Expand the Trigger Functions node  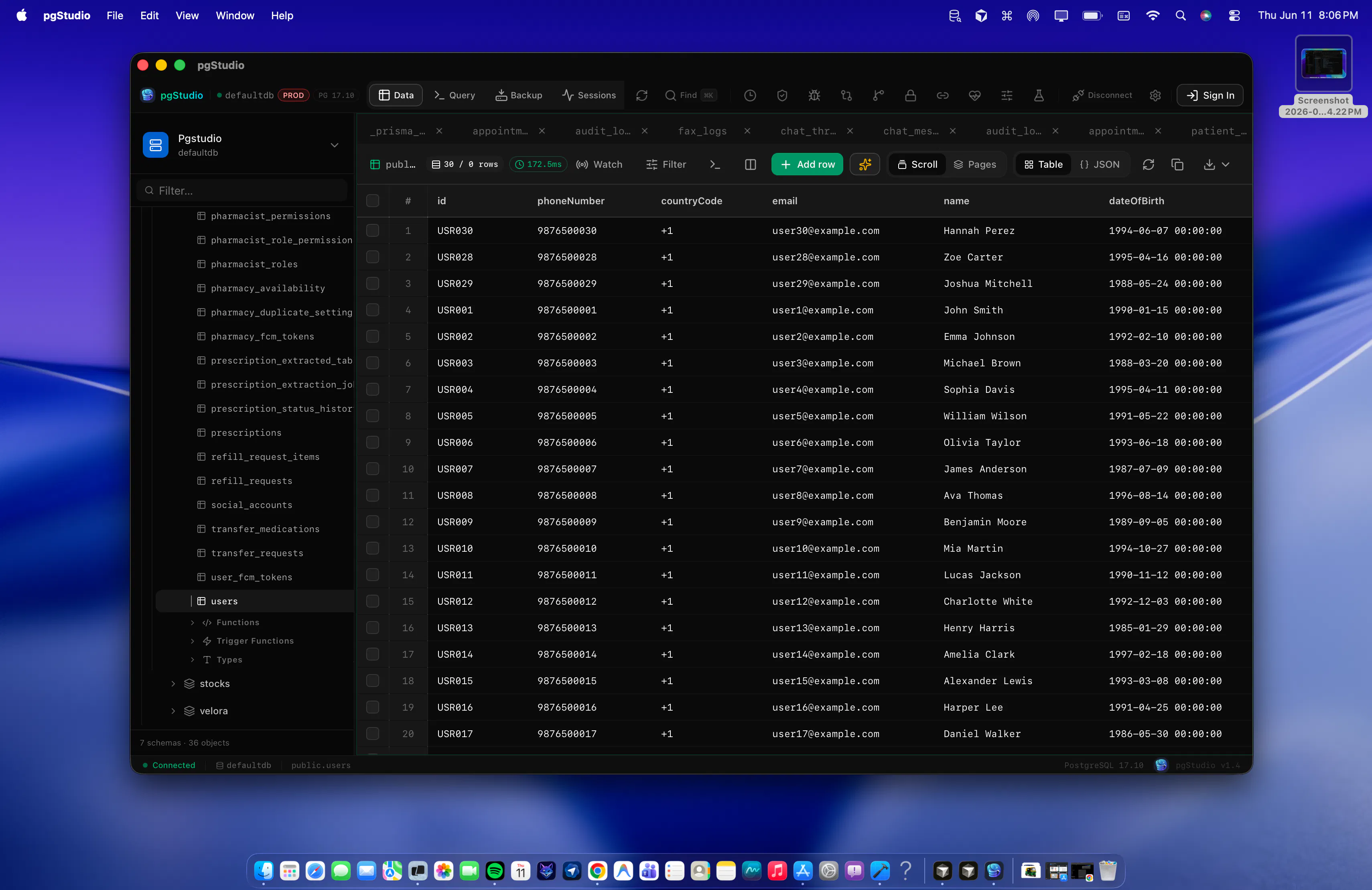(x=193, y=641)
